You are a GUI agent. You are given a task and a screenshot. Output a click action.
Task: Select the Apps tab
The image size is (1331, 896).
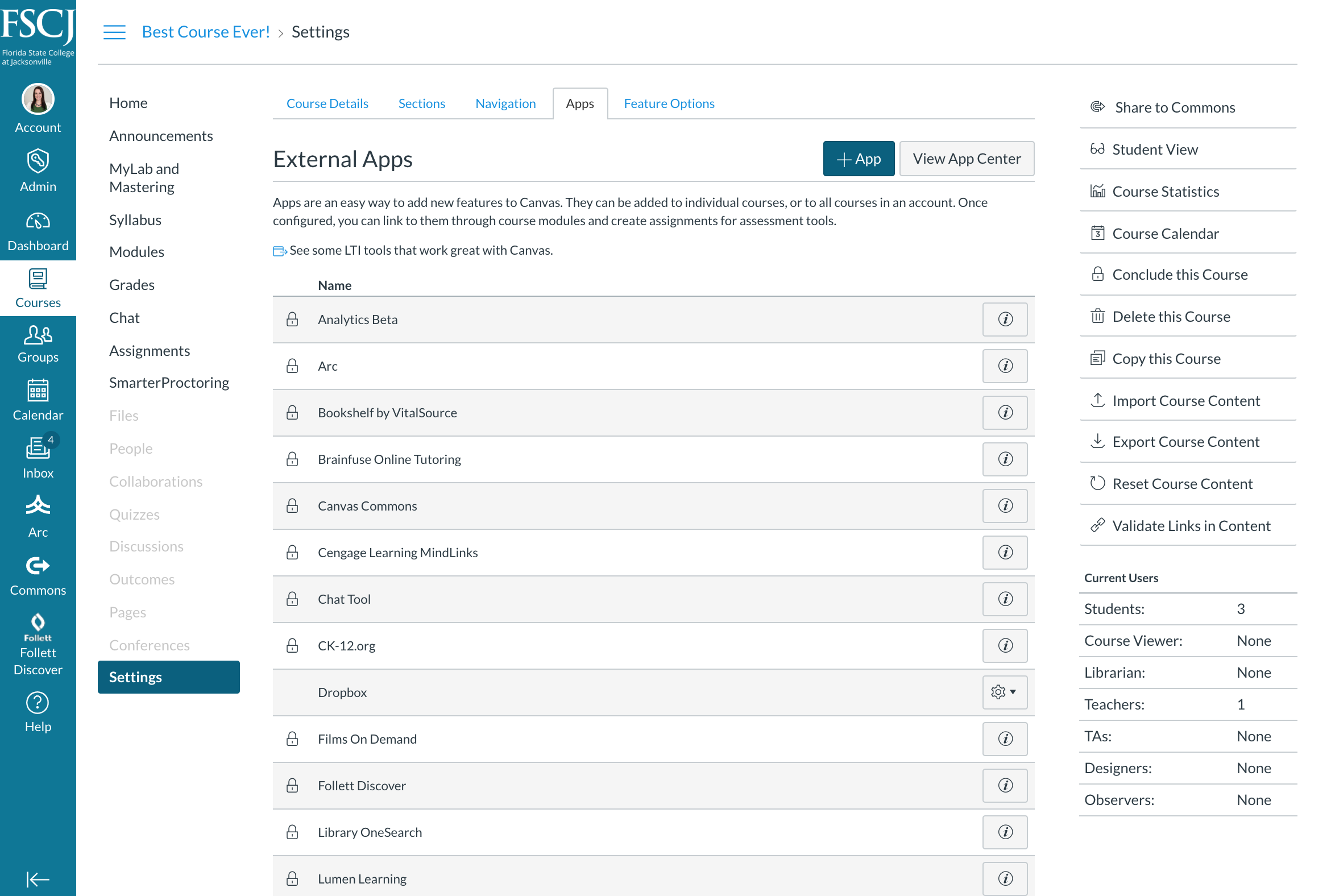579,103
